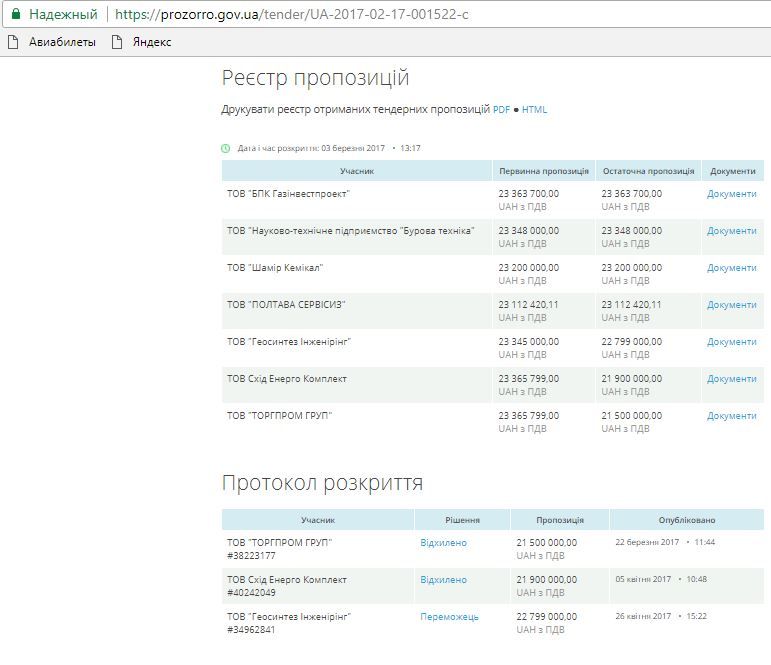Click the Остаточна пропозиція column header
Viewport: 771px width, 665px height.
[649, 171]
